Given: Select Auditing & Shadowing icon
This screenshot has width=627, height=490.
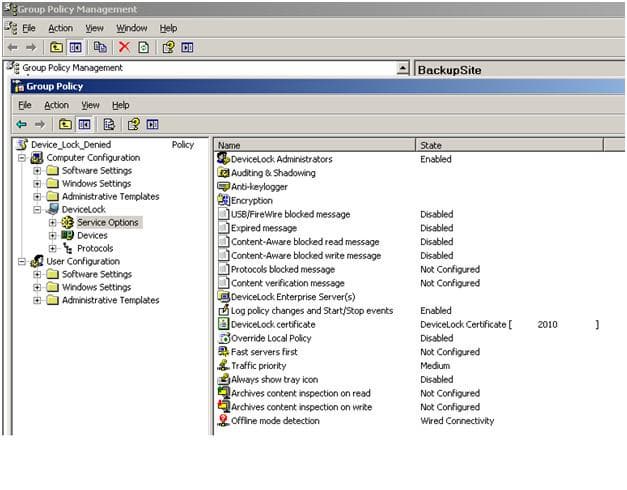Looking at the screenshot, I should pos(223,172).
